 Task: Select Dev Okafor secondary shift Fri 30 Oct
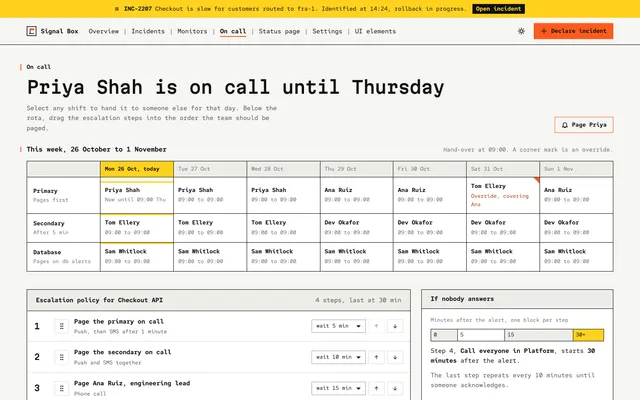[x=430, y=228]
